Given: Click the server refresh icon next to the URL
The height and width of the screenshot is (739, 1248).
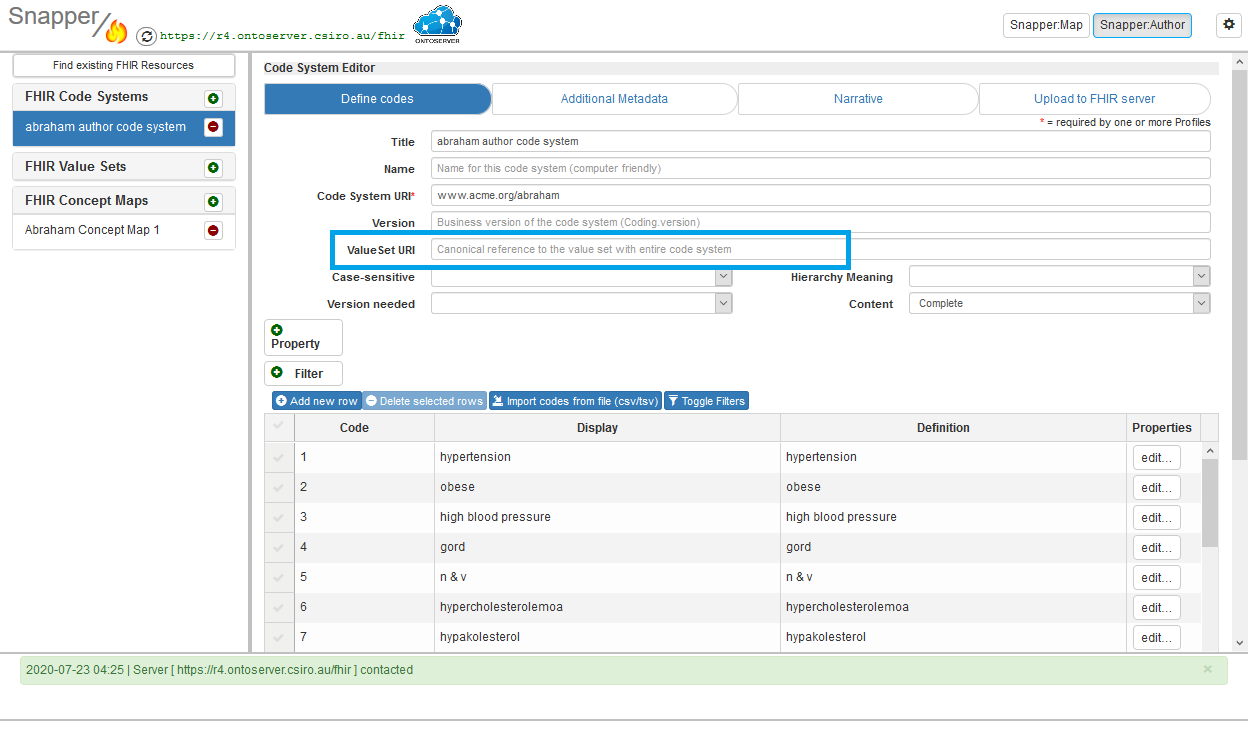Looking at the screenshot, I should tap(146, 36).
